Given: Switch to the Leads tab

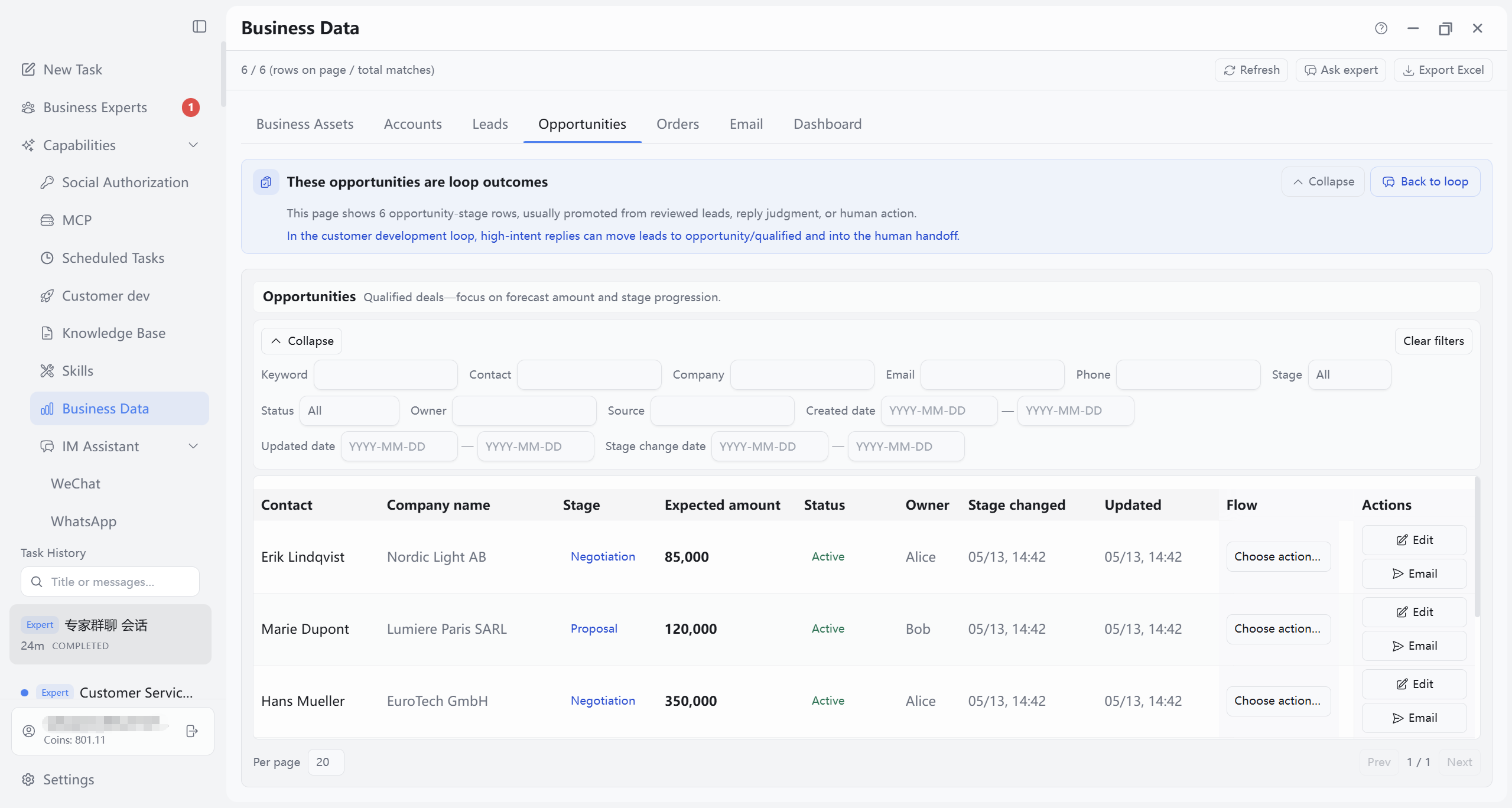Looking at the screenshot, I should click(x=490, y=124).
